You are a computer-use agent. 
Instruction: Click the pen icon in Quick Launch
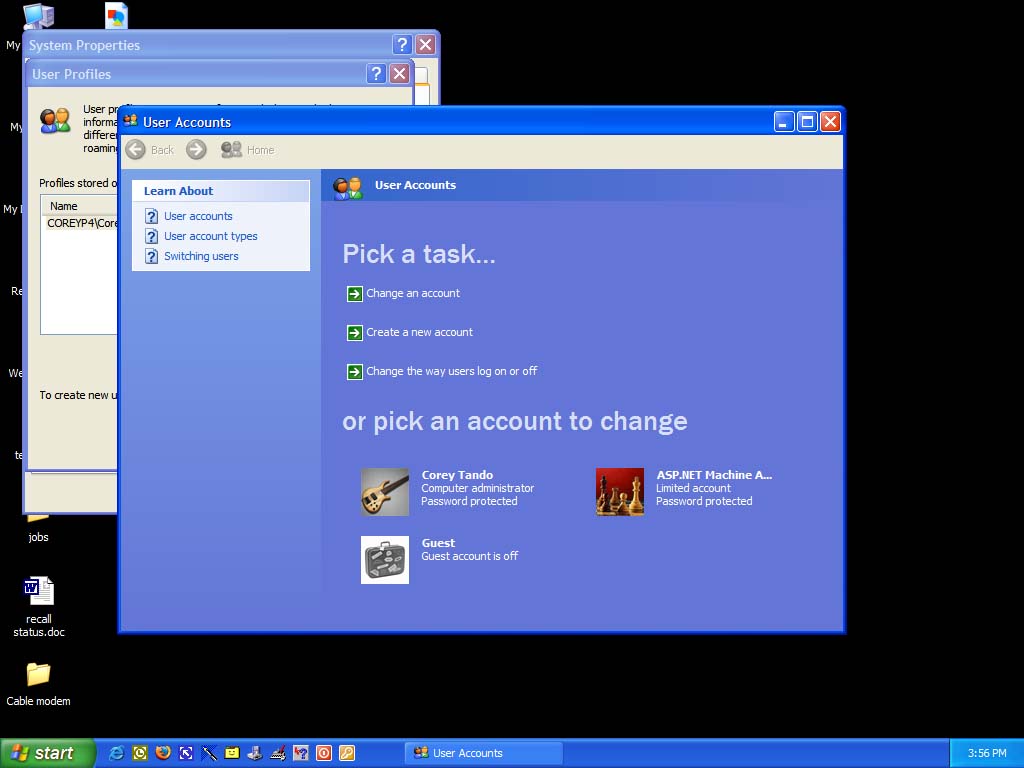pyautogui.click(x=209, y=753)
